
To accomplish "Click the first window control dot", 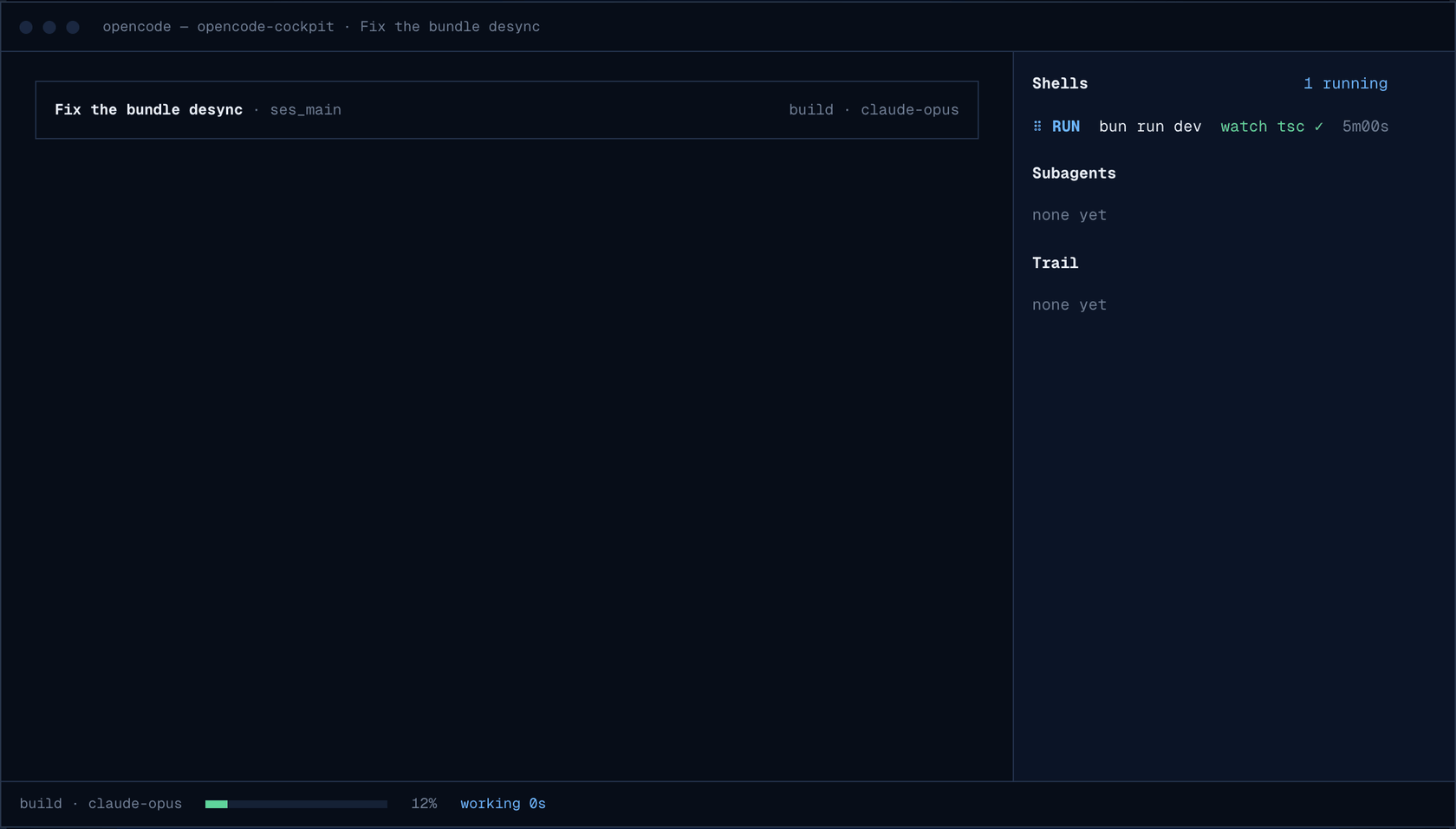I will click(x=26, y=28).
